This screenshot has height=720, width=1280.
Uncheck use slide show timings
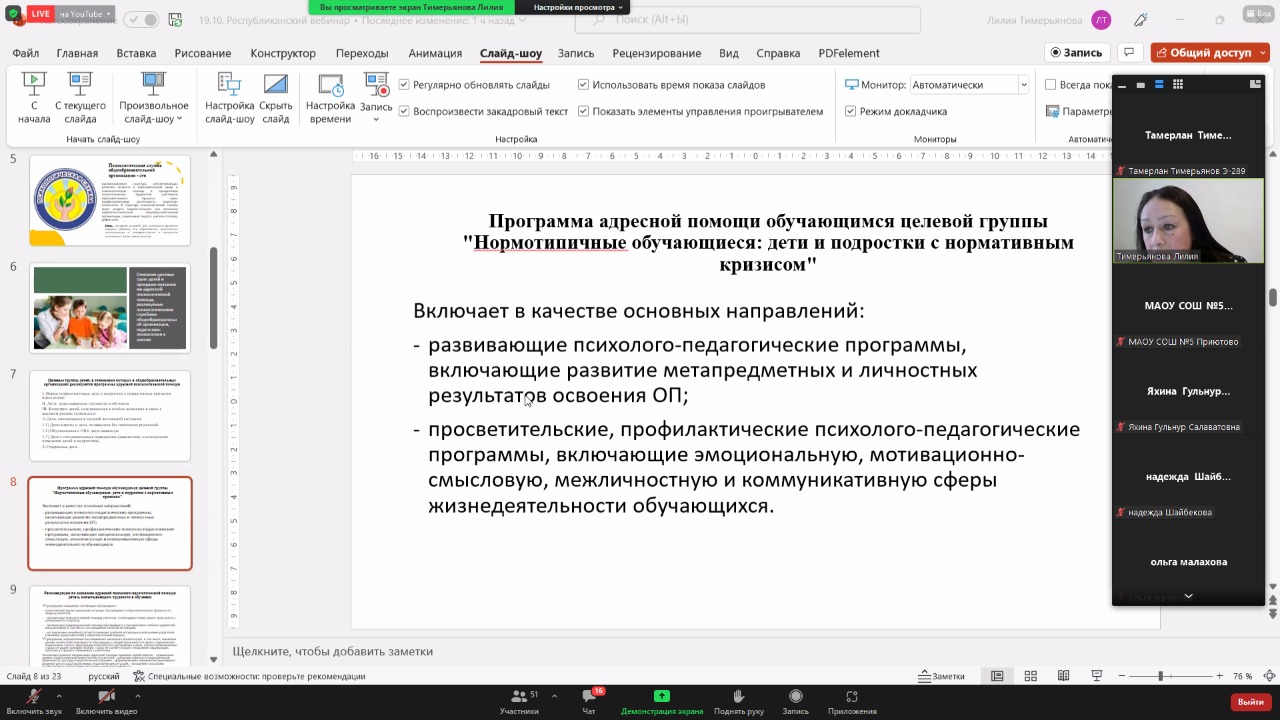pos(584,85)
